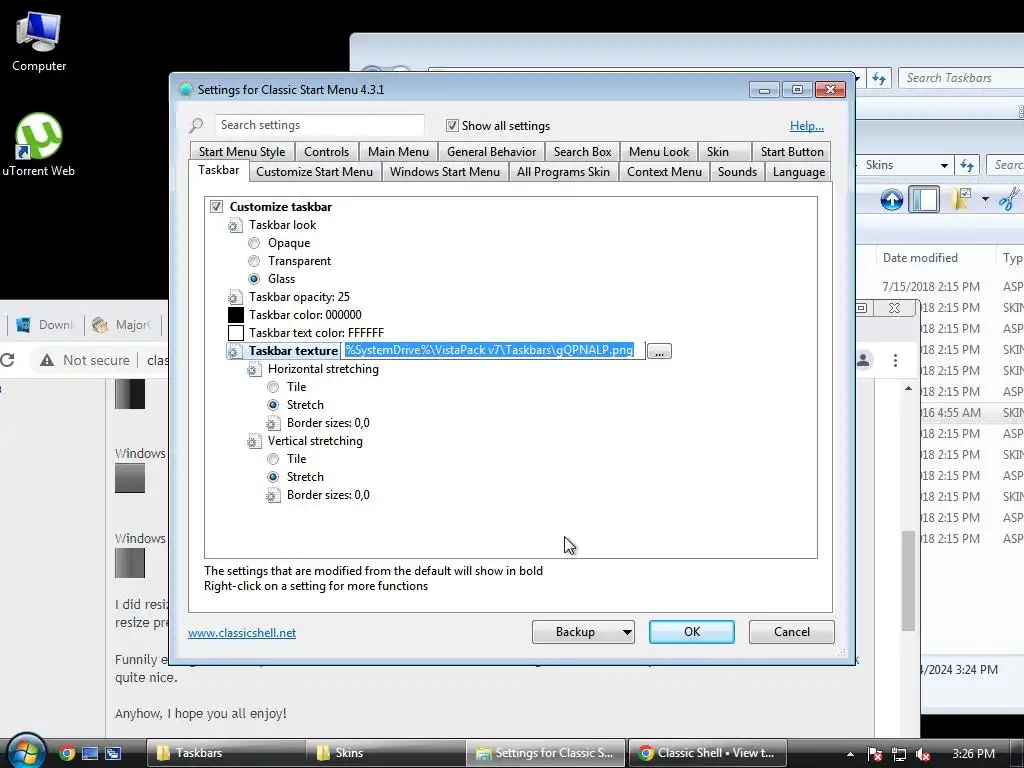1024x768 pixels.
Task: Select the Border sizes: 0,0 under Horizontal stretching
Action: [328, 423]
